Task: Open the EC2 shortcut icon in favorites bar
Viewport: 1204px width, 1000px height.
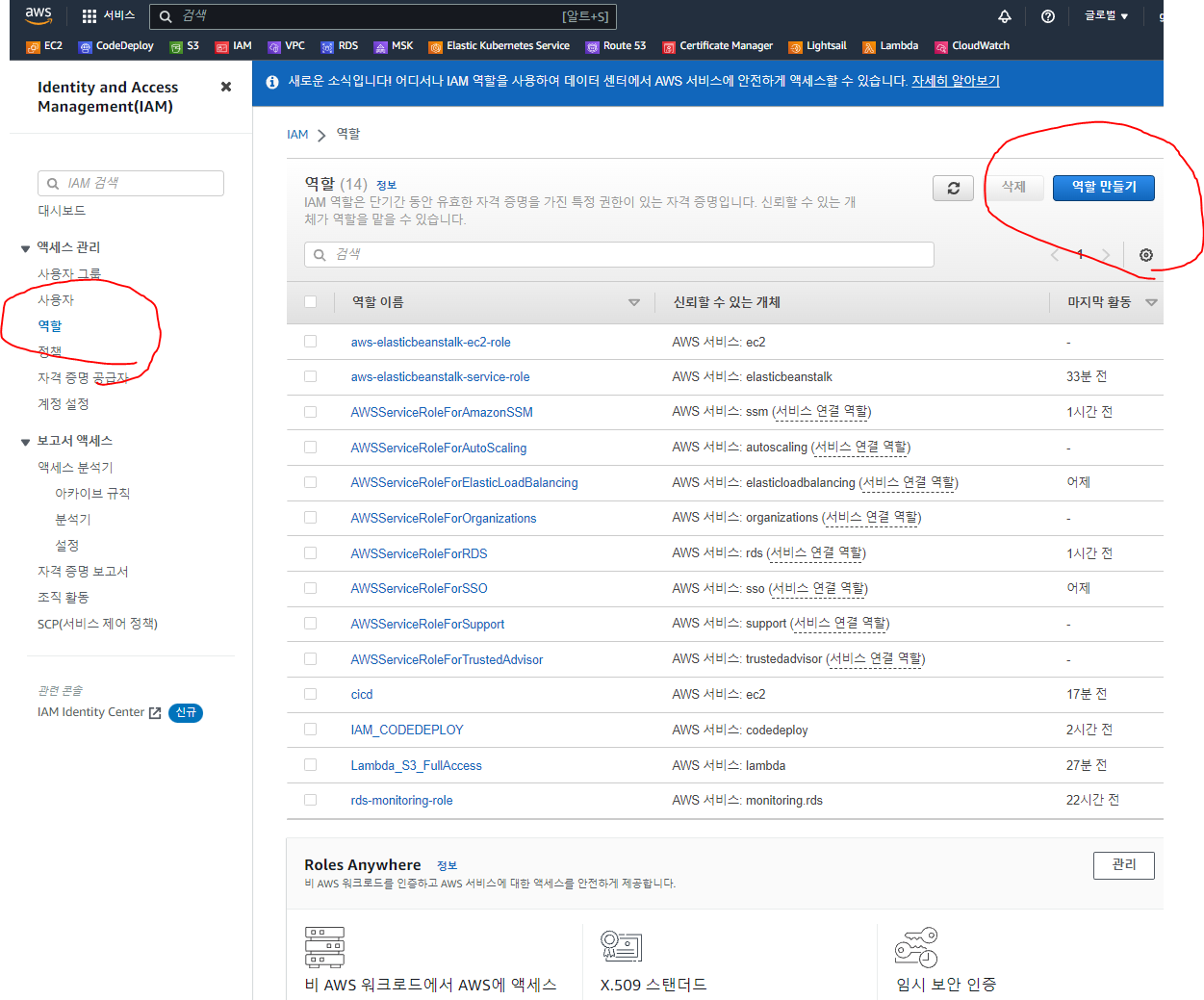Action: (x=34, y=46)
